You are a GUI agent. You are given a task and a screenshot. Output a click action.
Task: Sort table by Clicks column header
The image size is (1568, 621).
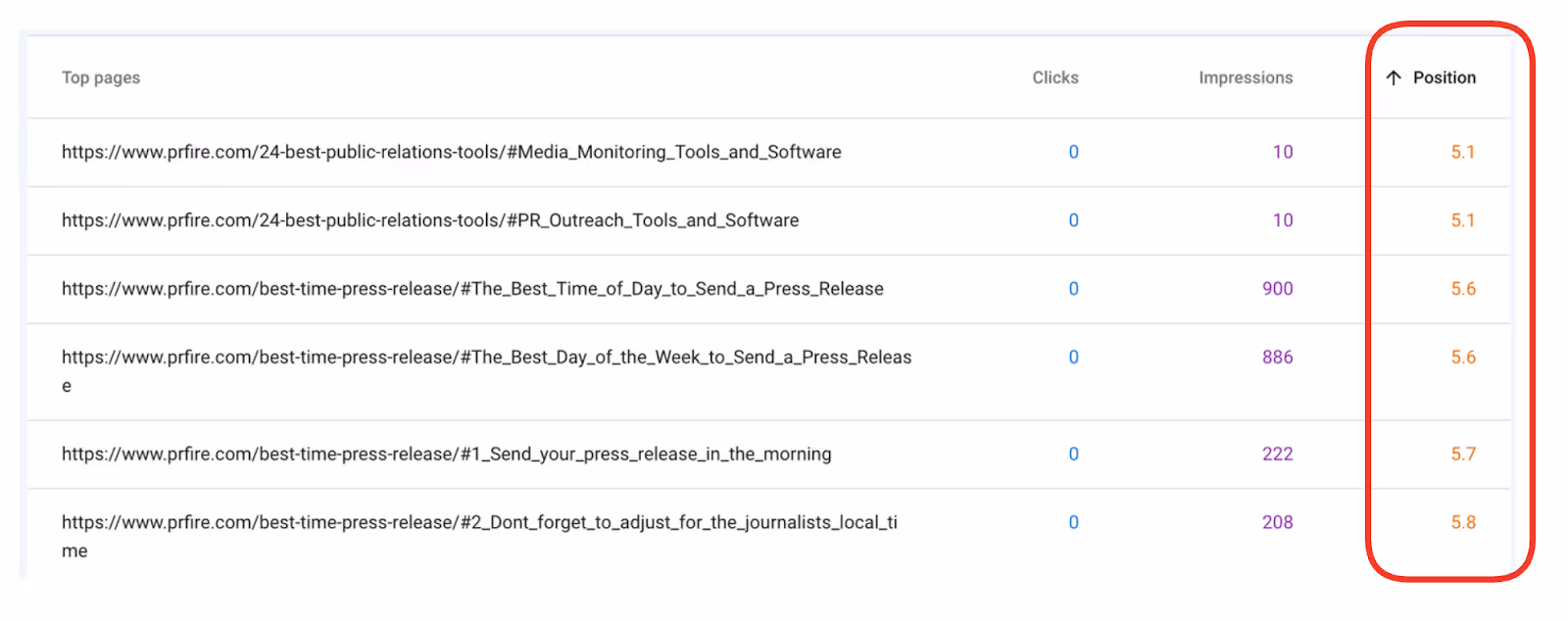(1055, 77)
